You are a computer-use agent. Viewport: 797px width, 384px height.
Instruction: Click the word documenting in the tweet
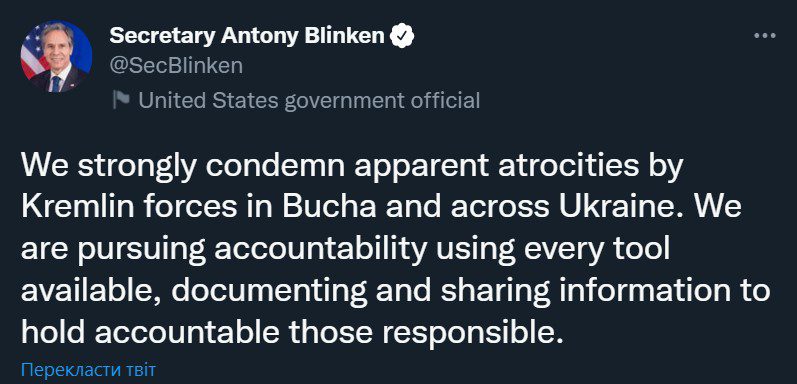(x=269, y=291)
